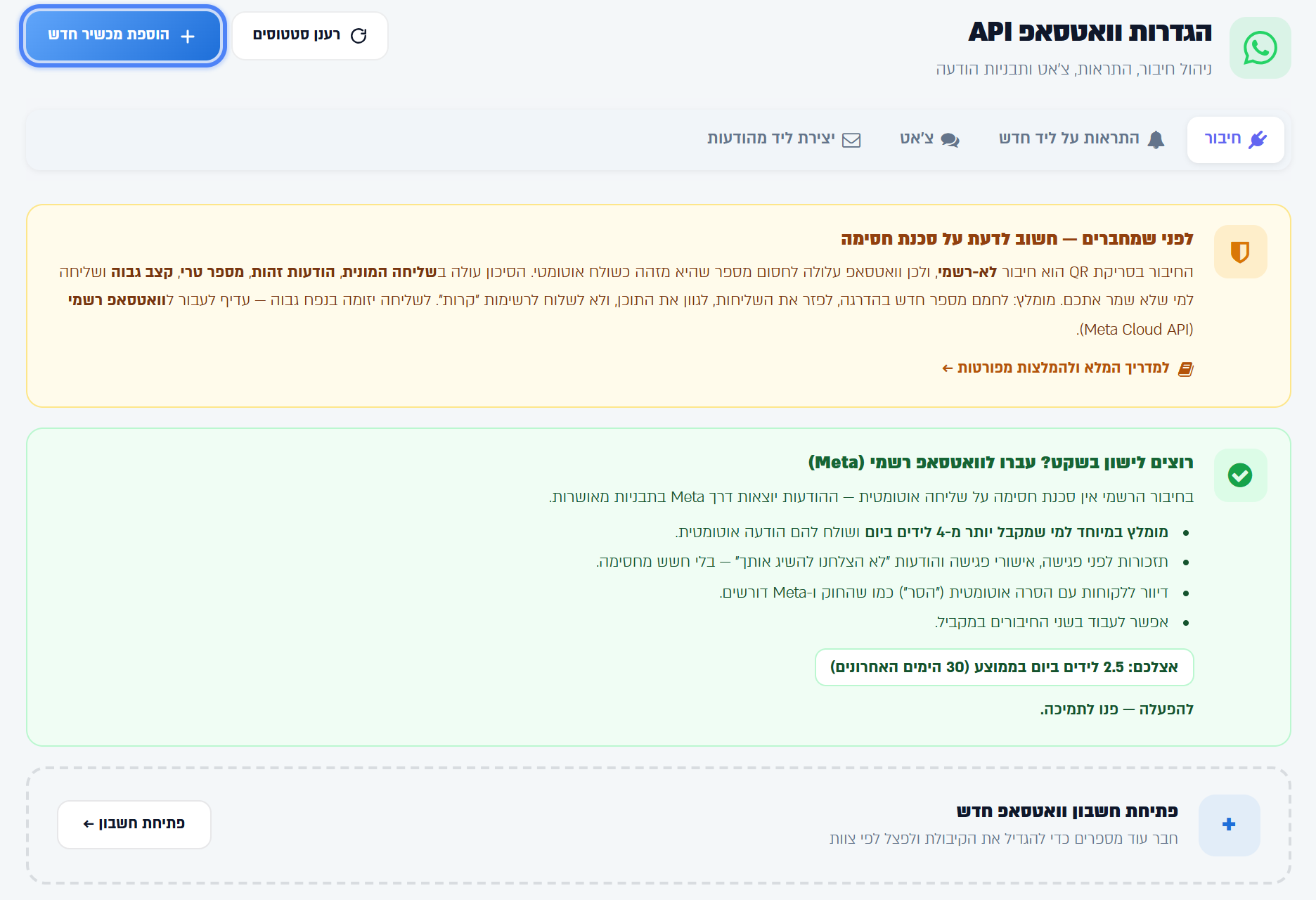Click the WhatsApp logo icon in header
Viewport: 1316px width, 900px height.
1260,48
